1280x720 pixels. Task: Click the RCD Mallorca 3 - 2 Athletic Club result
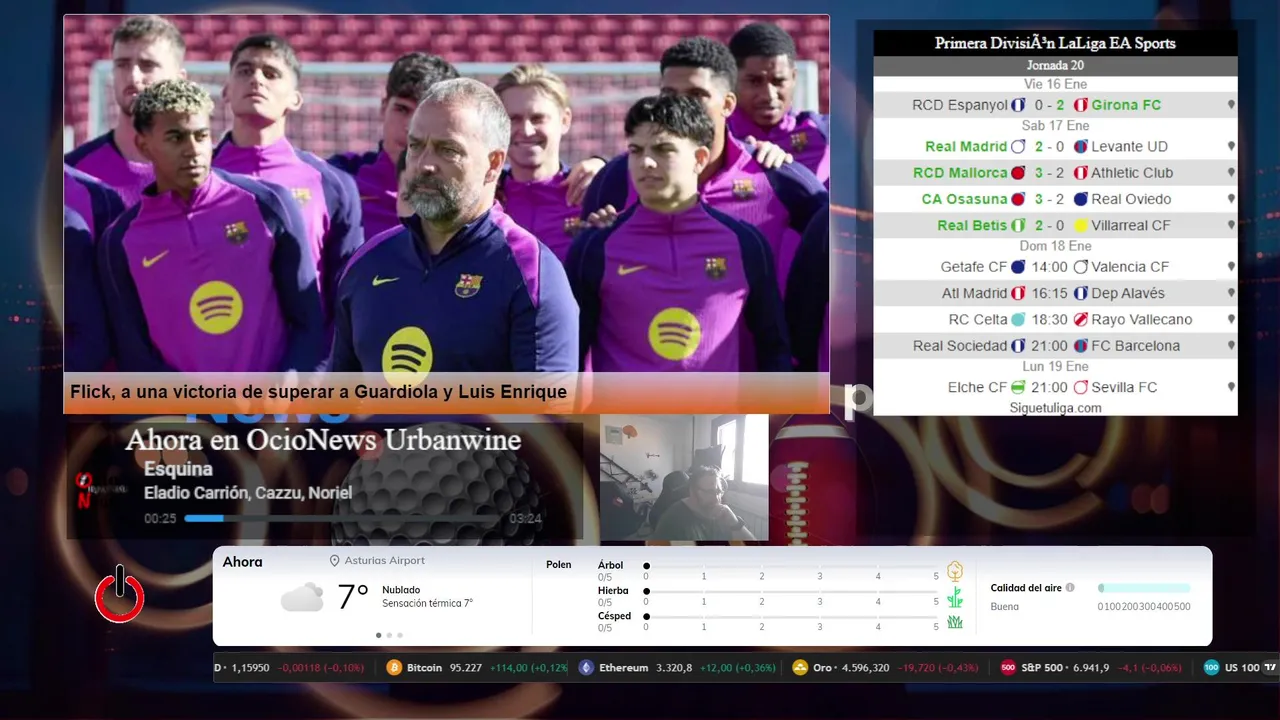[1055, 173]
